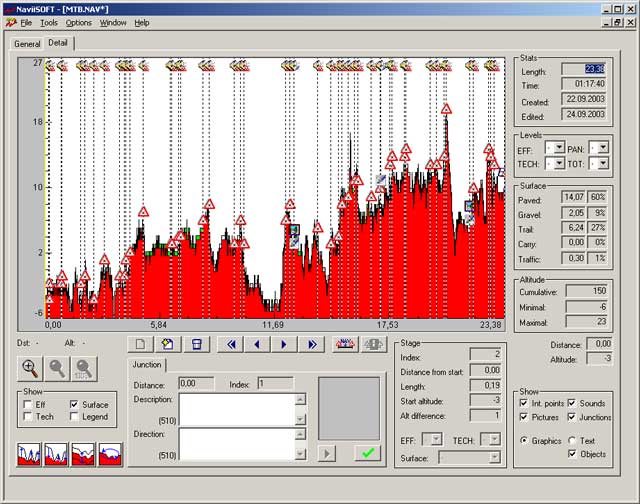Screen dimensions: 640x504
Task: Toggle the Eff checkbox
Action: [28, 404]
